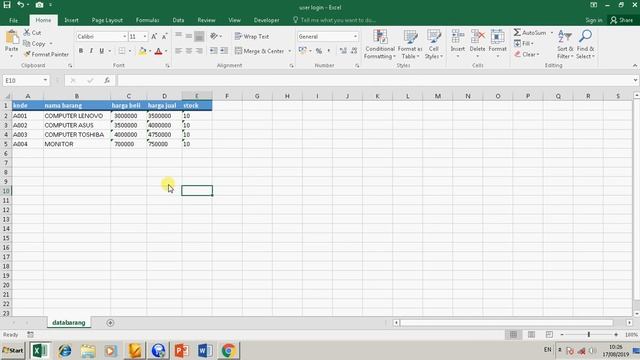
Task: Open the Format cells menu icon
Action: pos(498,37)
